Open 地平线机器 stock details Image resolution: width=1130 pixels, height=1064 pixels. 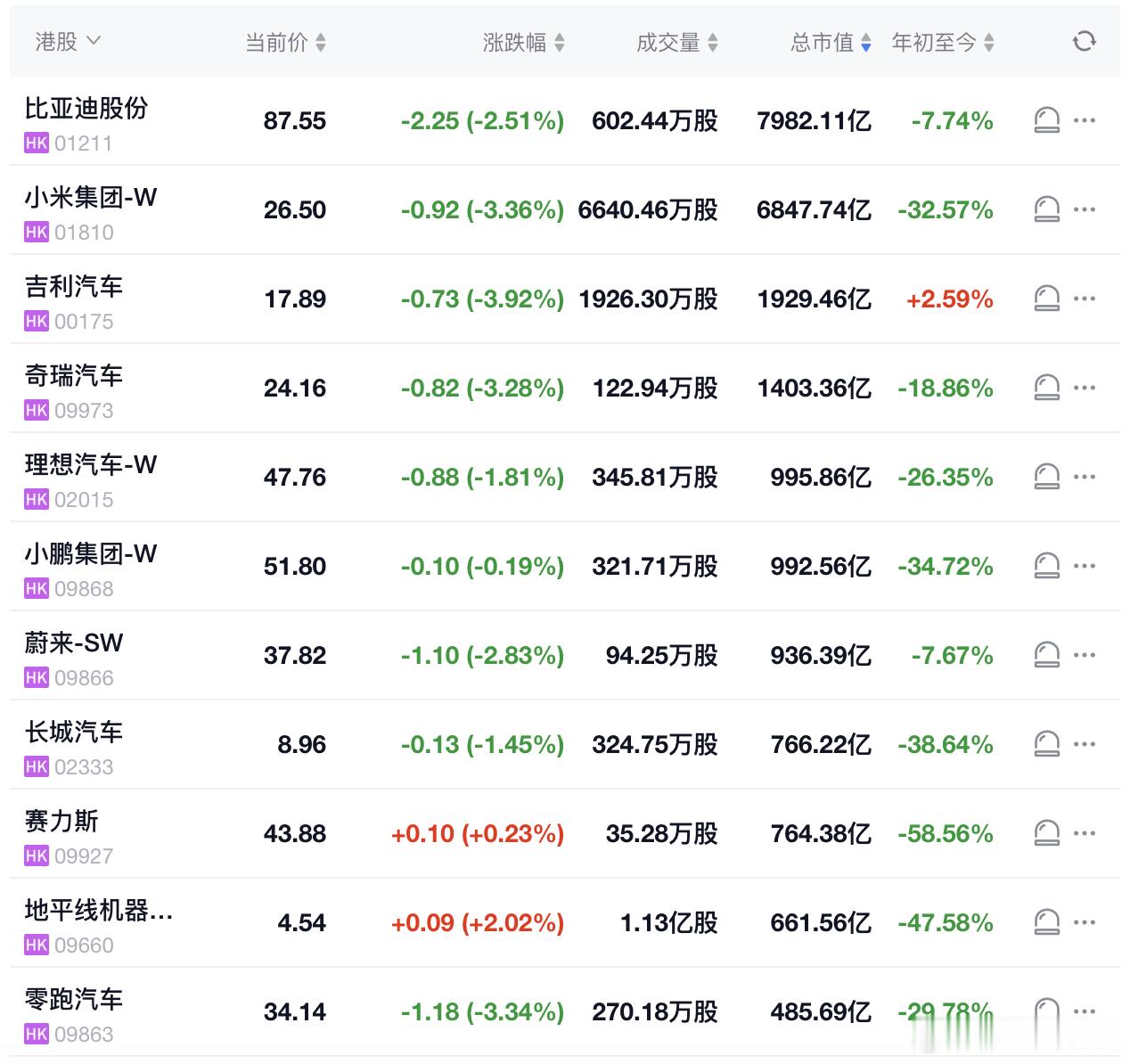[99, 910]
